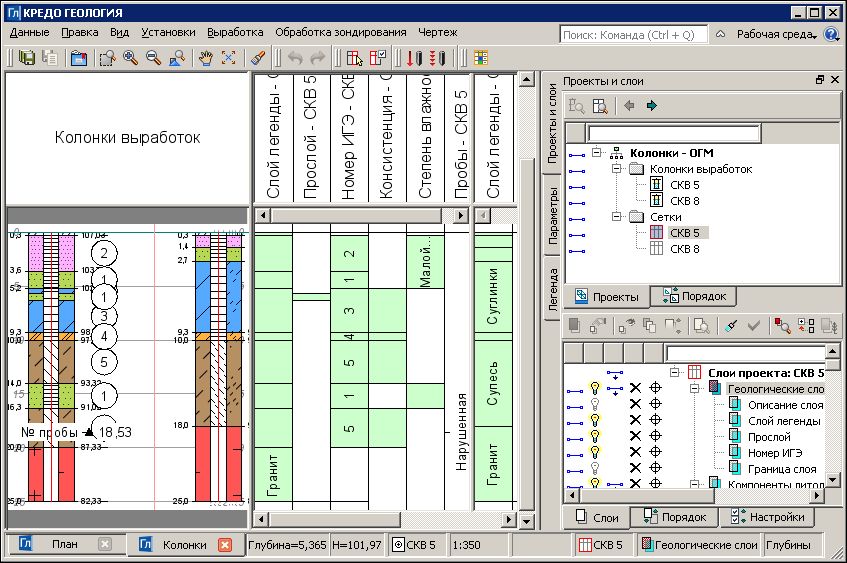The image size is (847, 563).
Task: Click the Глубины status bar entry
Action: click(788, 545)
